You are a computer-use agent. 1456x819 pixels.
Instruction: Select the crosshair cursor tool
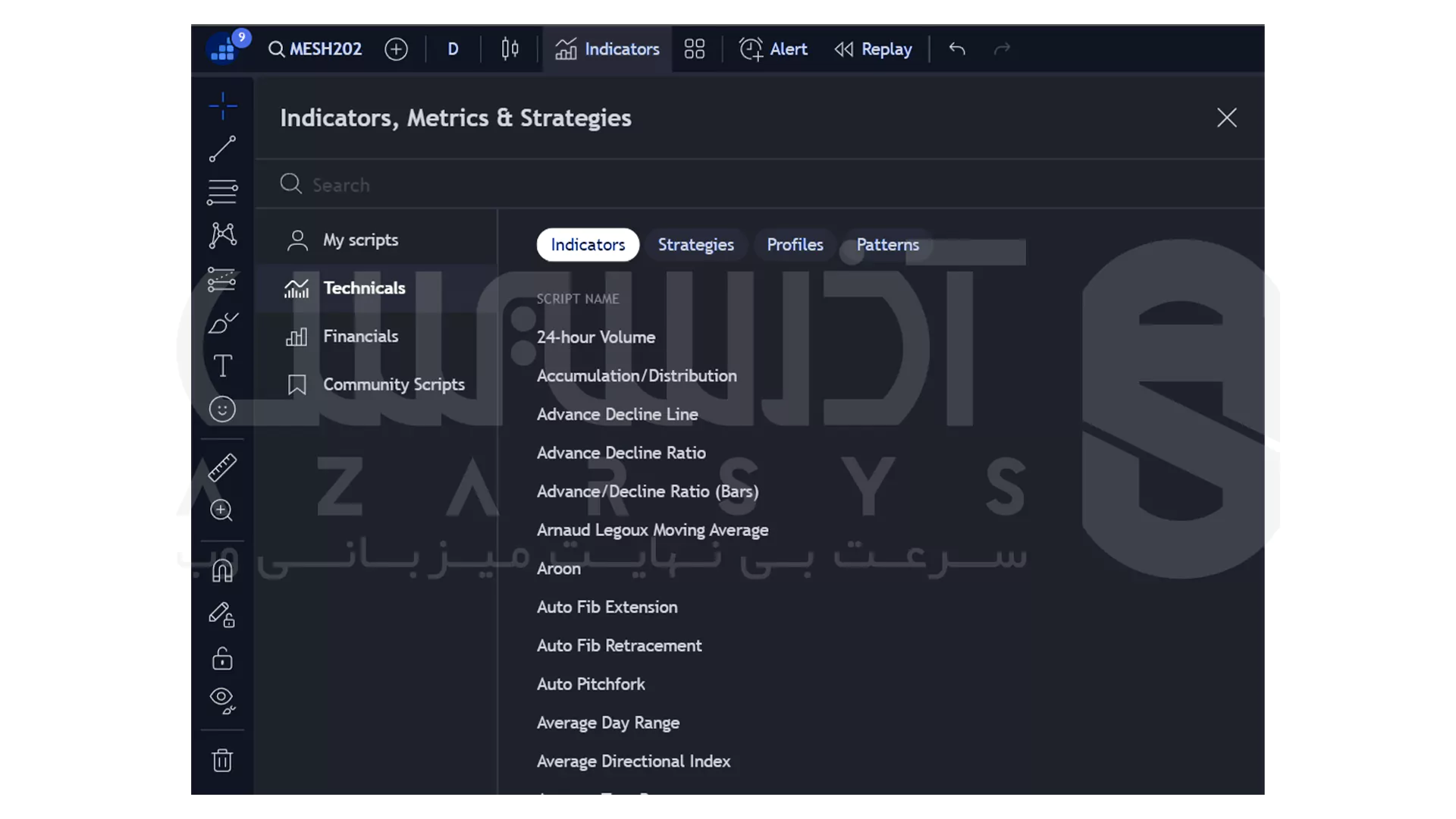pyautogui.click(x=223, y=106)
